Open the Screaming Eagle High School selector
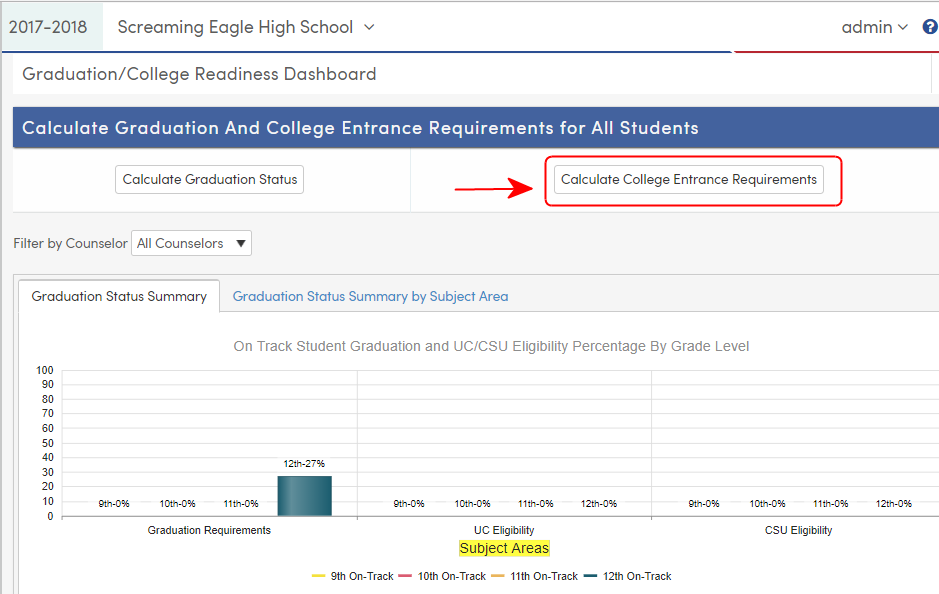This screenshot has height=594, width=939. tap(244, 27)
